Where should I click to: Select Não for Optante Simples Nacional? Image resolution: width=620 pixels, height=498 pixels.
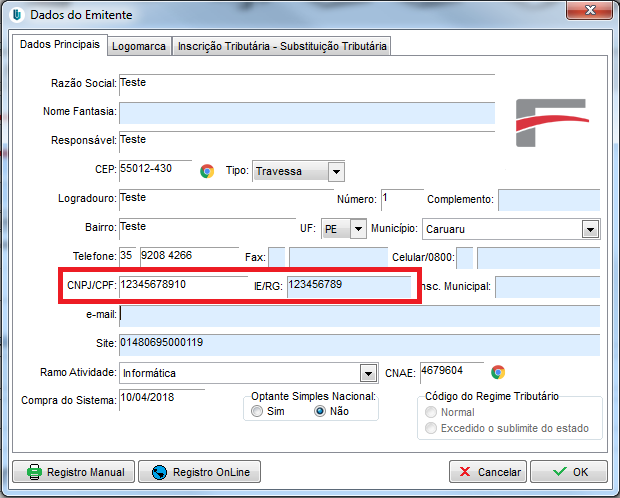tap(321, 411)
